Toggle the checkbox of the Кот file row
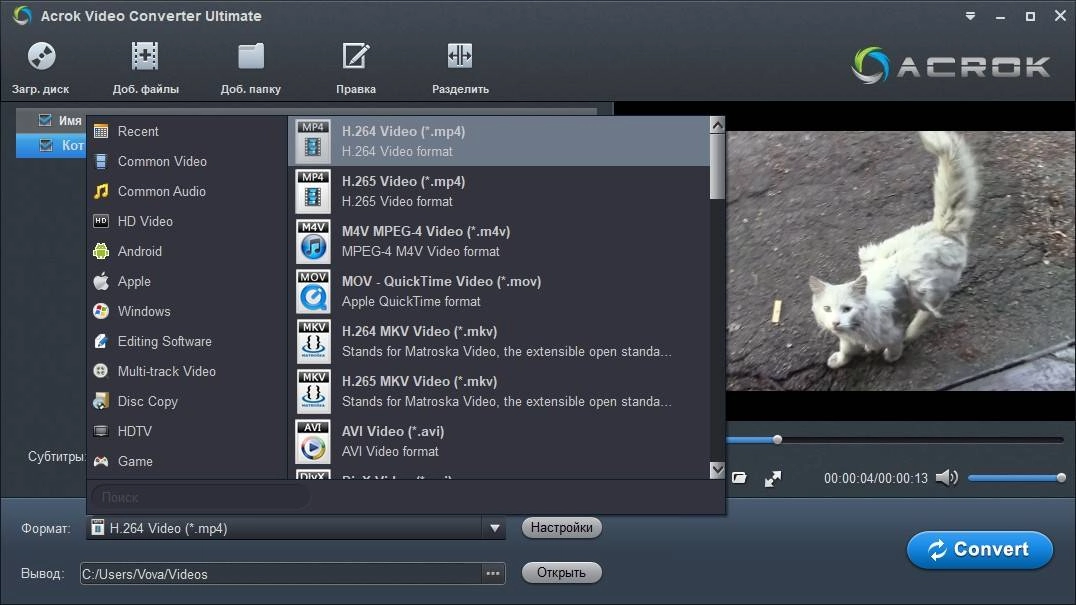Image resolution: width=1076 pixels, height=605 pixels. tap(46, 145)
